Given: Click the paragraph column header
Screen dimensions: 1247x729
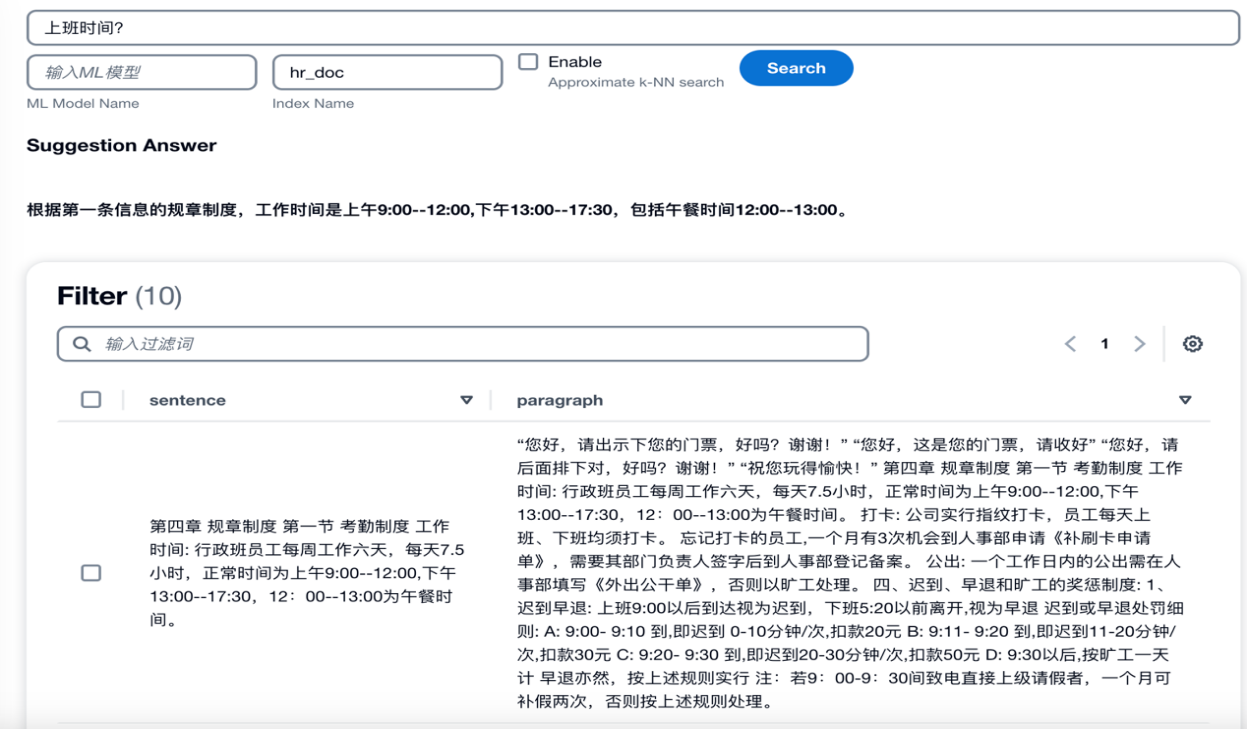Looking at the screenshot, I should (x=560, y=400).
